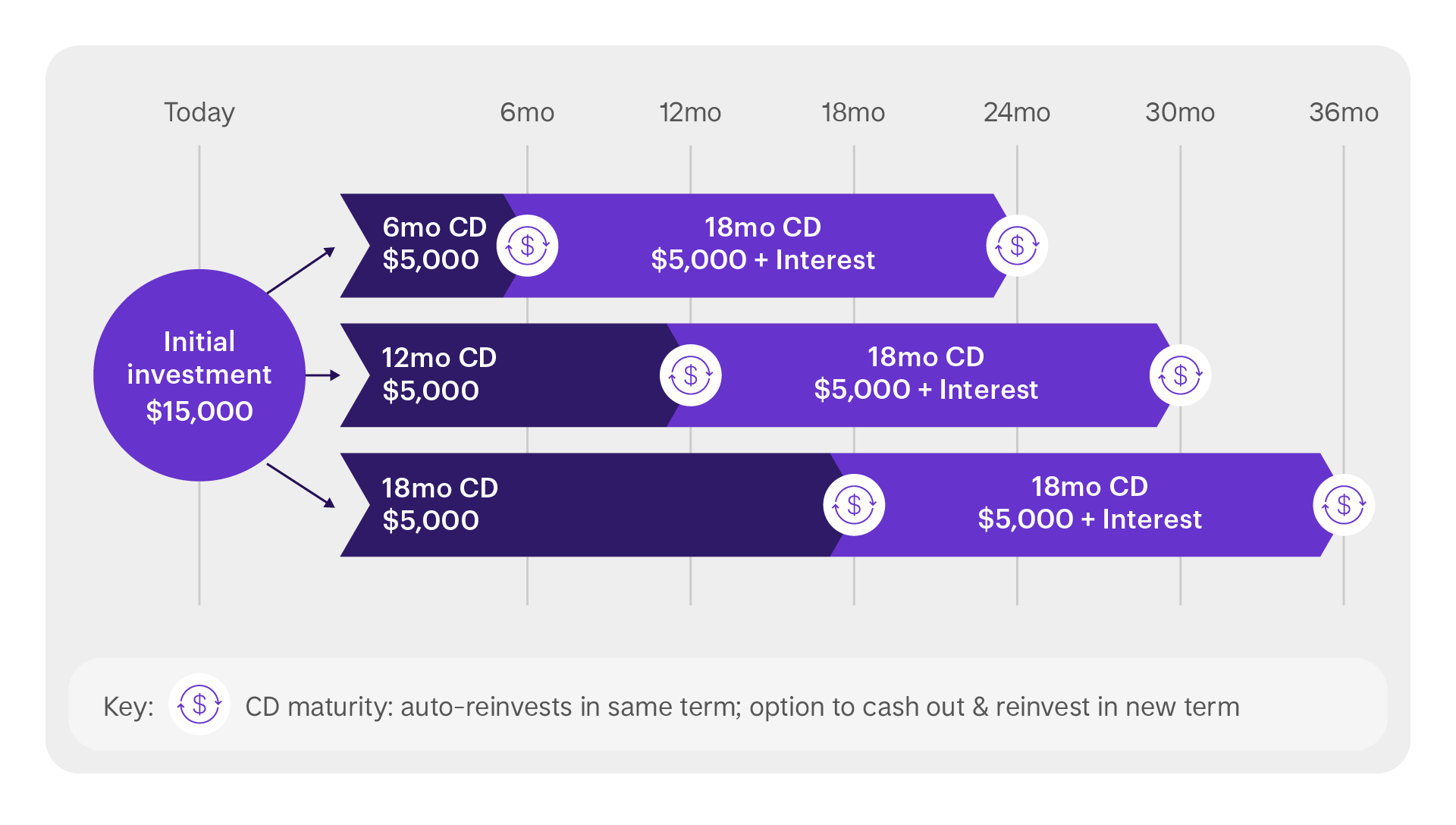Screen dimensions: 1456x825
Task: Select the 18mo timeline label
Action: (x=853, y=112)
